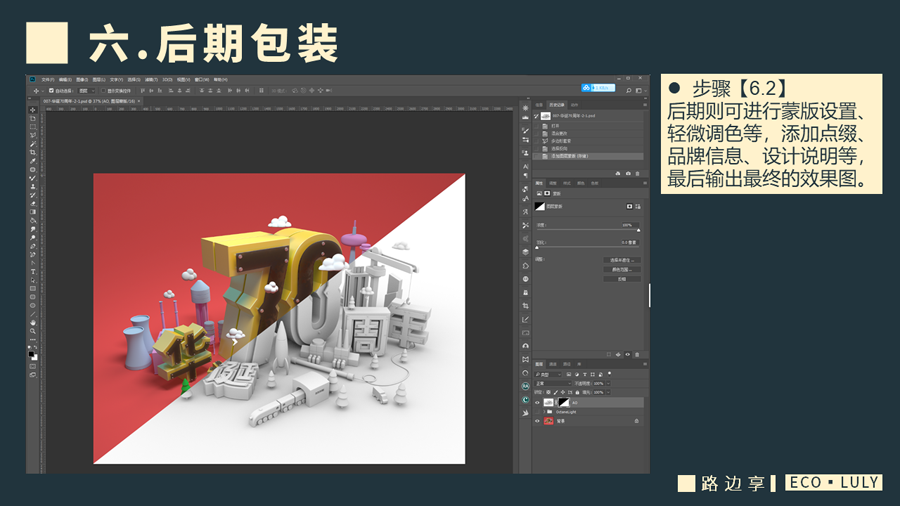Image resolution: width=900 pixels, height=506 pixels.
Task: Click the 反相 (Invert) mask button
Action: (622, 279)
